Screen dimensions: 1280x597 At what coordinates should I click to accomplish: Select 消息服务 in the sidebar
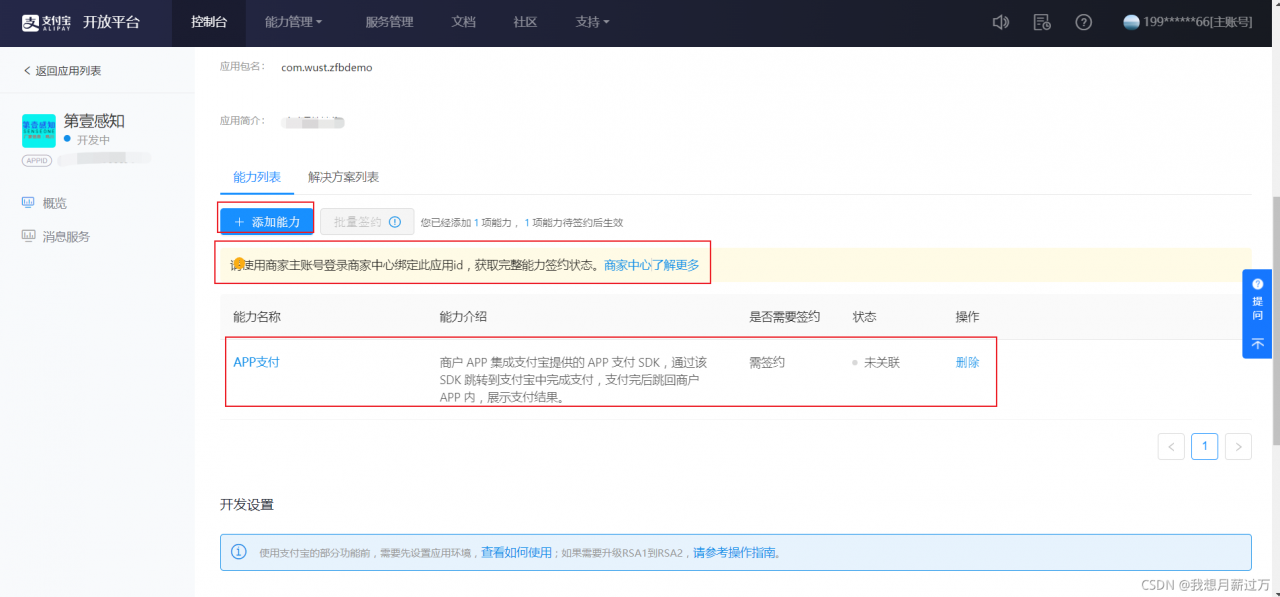[66, 237]
